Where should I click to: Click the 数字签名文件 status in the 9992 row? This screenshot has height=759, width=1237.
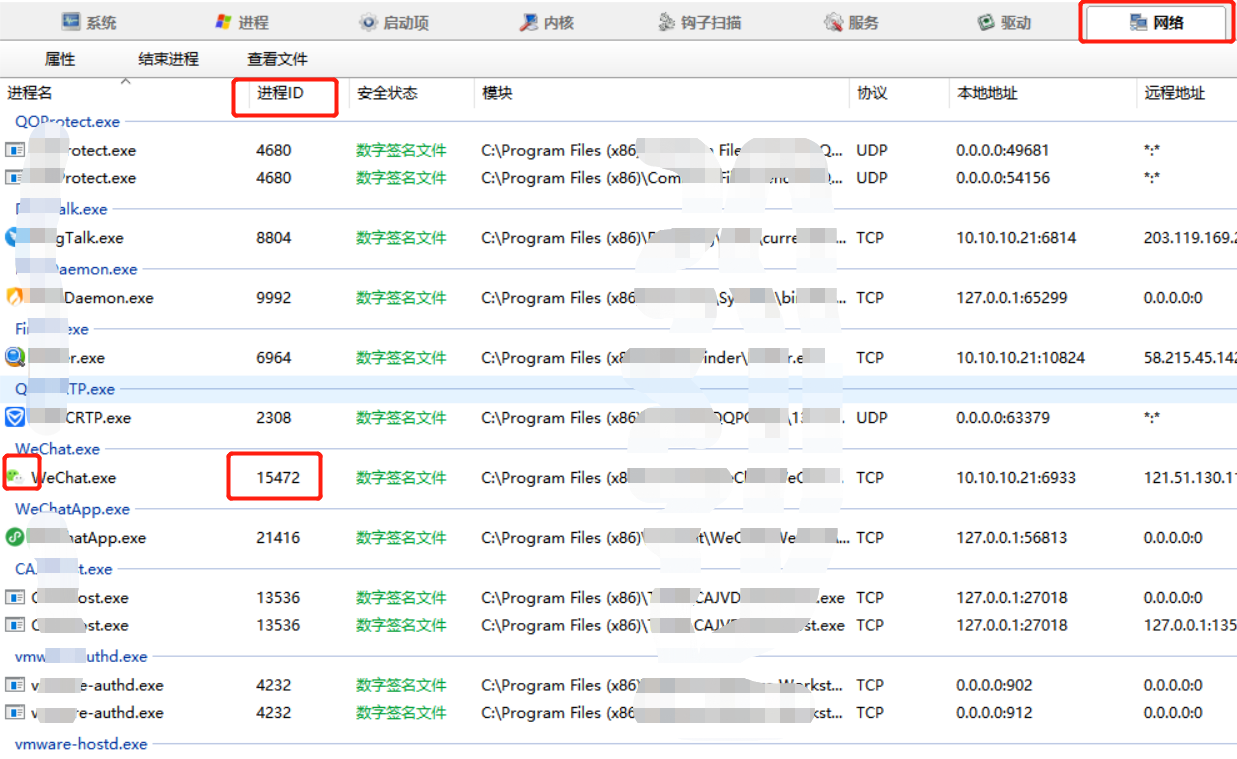(x=401, y=298)
